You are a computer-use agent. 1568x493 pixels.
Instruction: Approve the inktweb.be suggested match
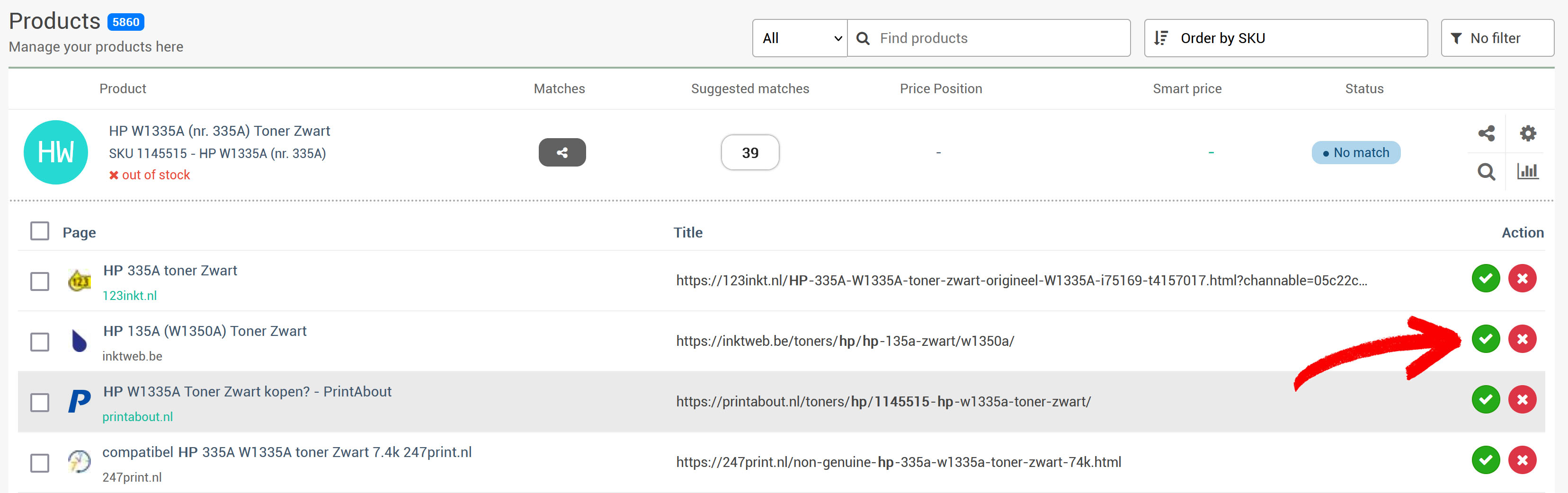click(1485, 339)
